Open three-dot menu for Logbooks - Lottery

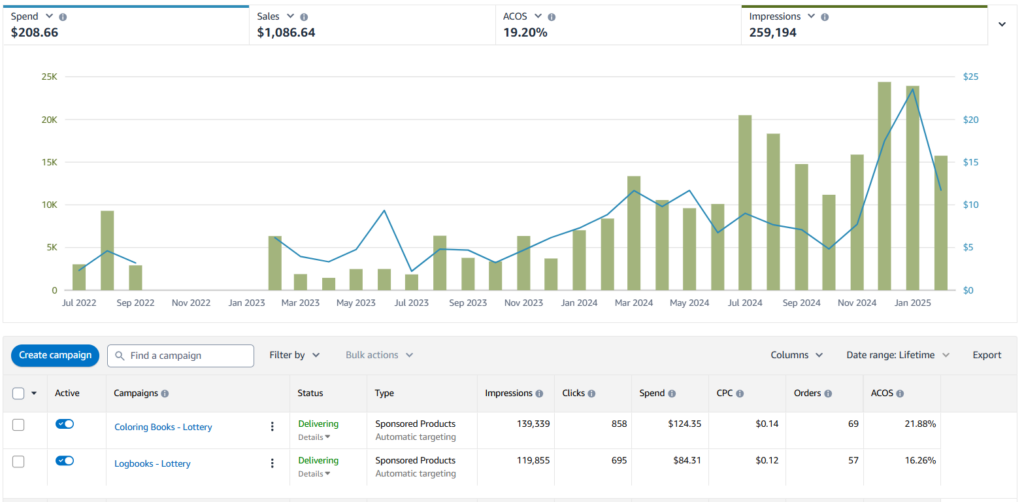click(x=272, y=463)
